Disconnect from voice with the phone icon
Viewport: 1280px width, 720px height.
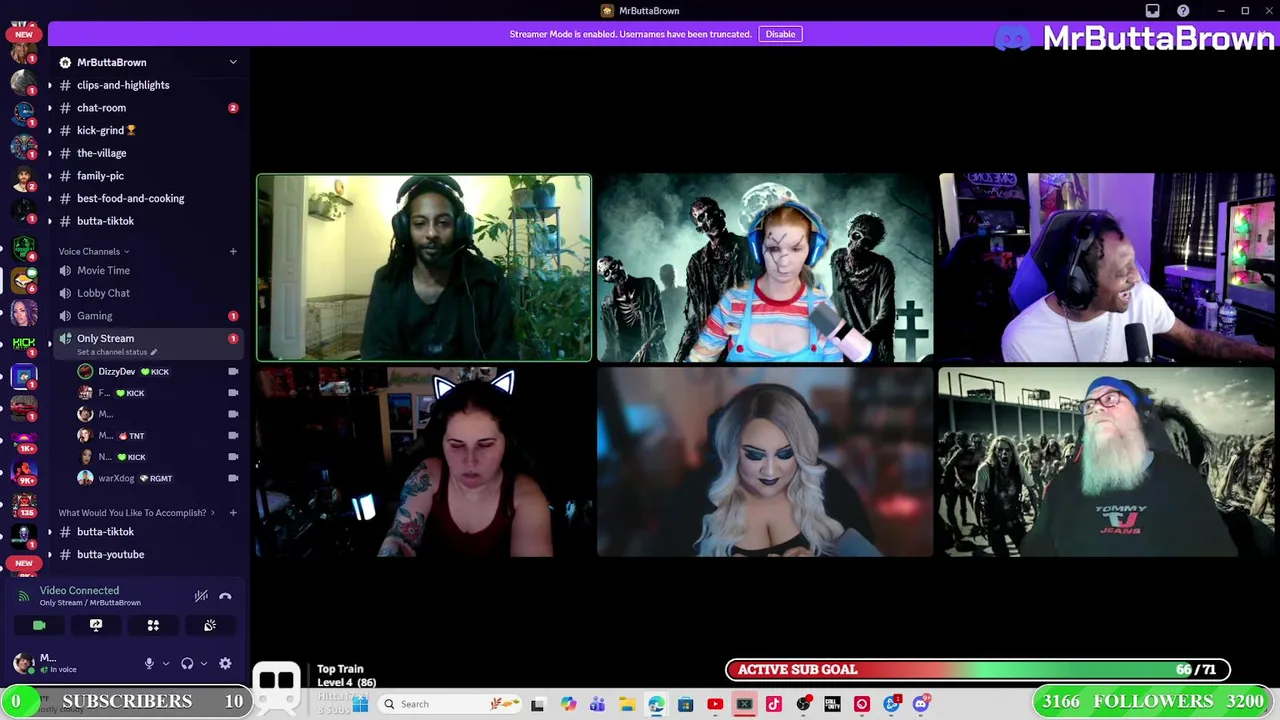(225, 596)
